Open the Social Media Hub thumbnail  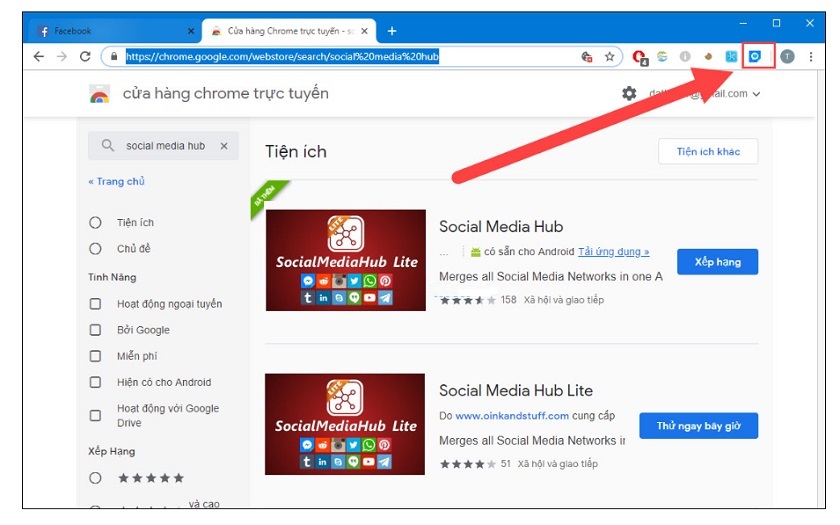tap(346, 260)
